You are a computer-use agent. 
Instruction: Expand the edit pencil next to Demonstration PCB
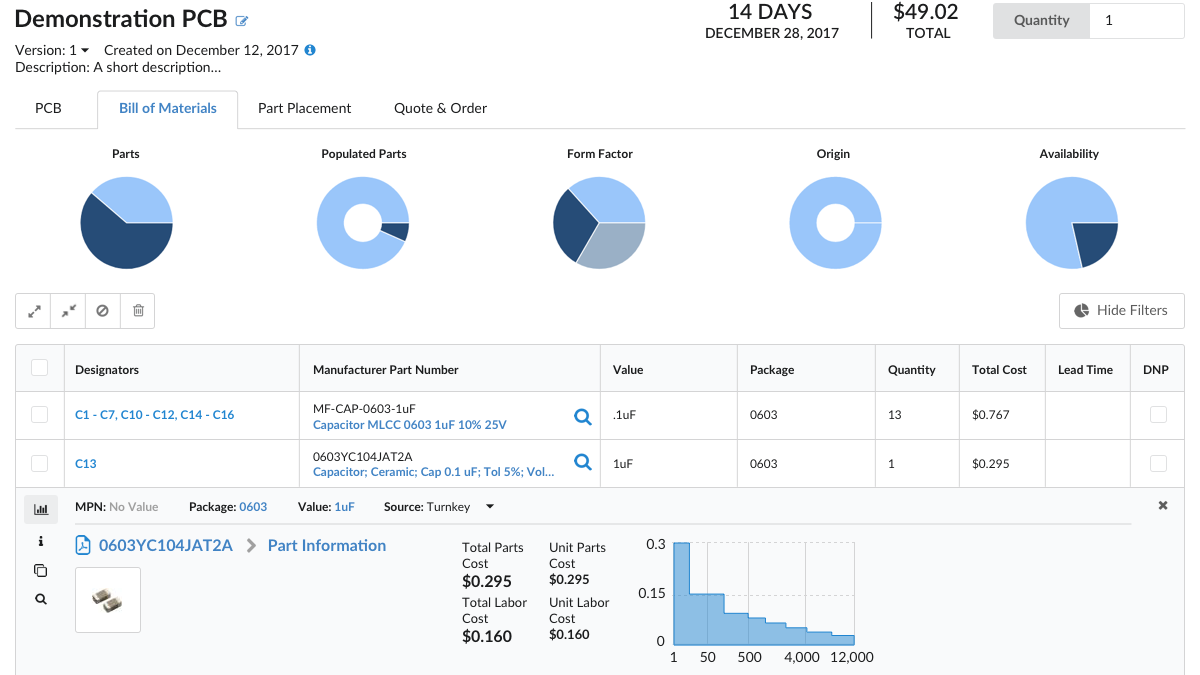click(x=241, y=19)
